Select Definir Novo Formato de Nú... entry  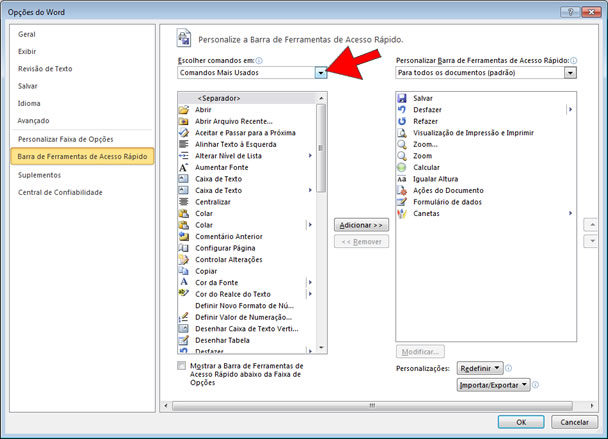[x=247, y=306]
